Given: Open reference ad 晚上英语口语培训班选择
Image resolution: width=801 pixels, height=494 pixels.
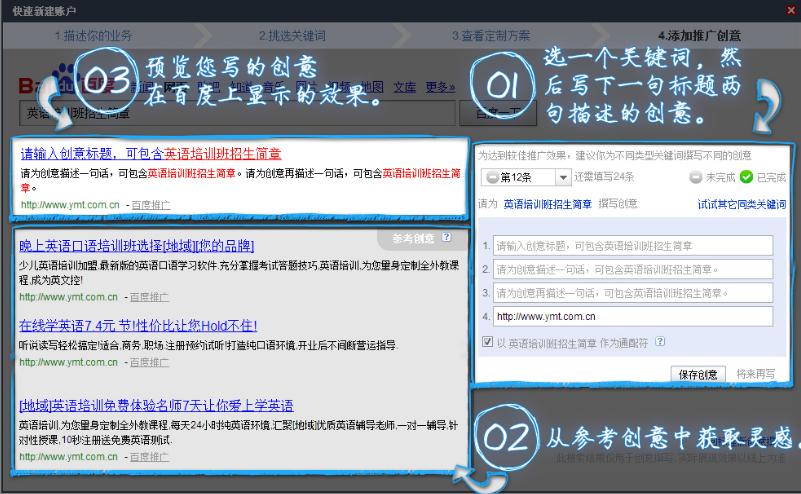Looking at the screenshot, I should tap(136, 246).
